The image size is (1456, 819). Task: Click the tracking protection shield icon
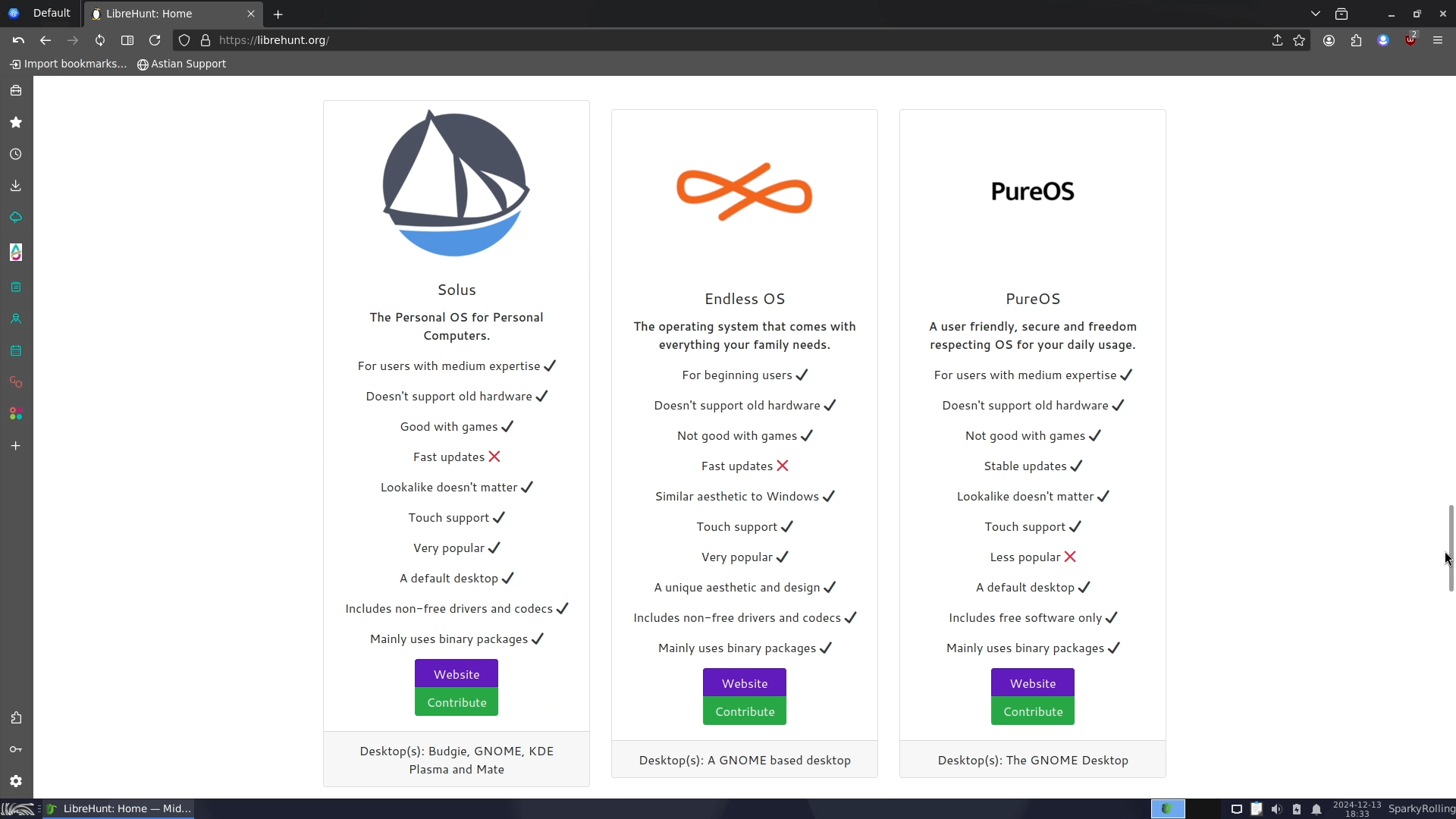pos(184,40)
